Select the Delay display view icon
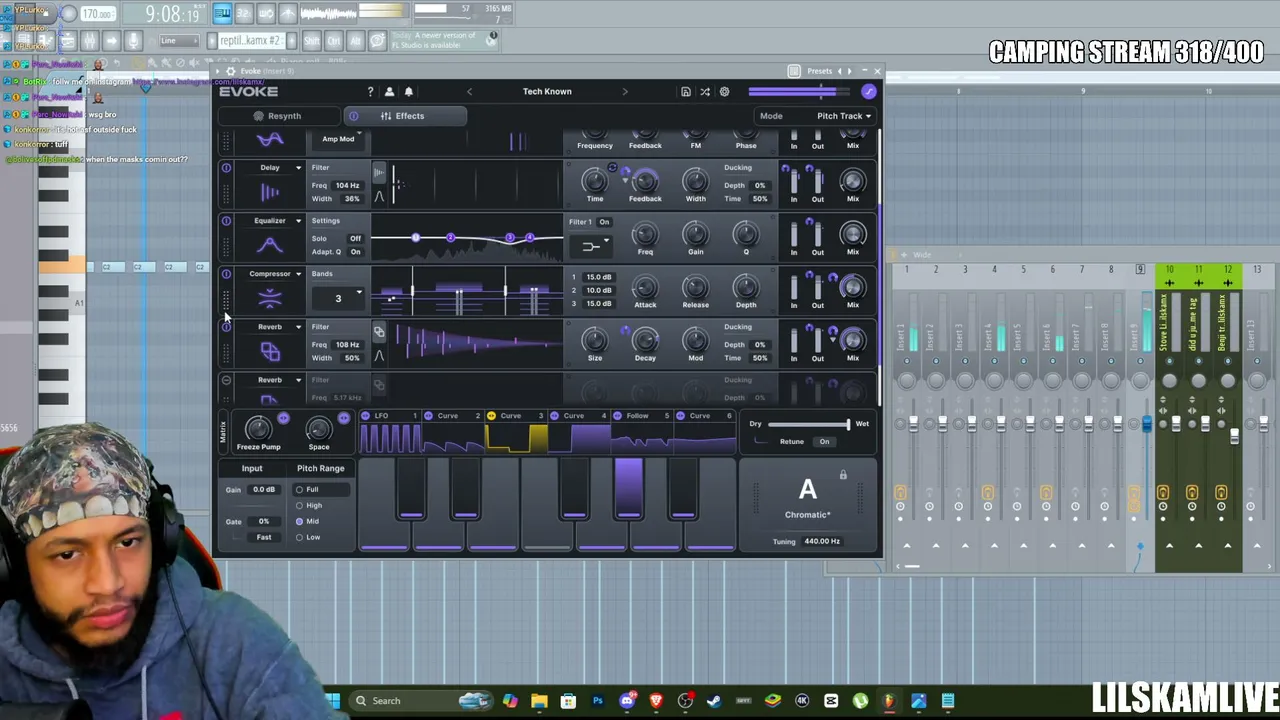The width and height of the screenshot is (1280, 720). [379, 174]
